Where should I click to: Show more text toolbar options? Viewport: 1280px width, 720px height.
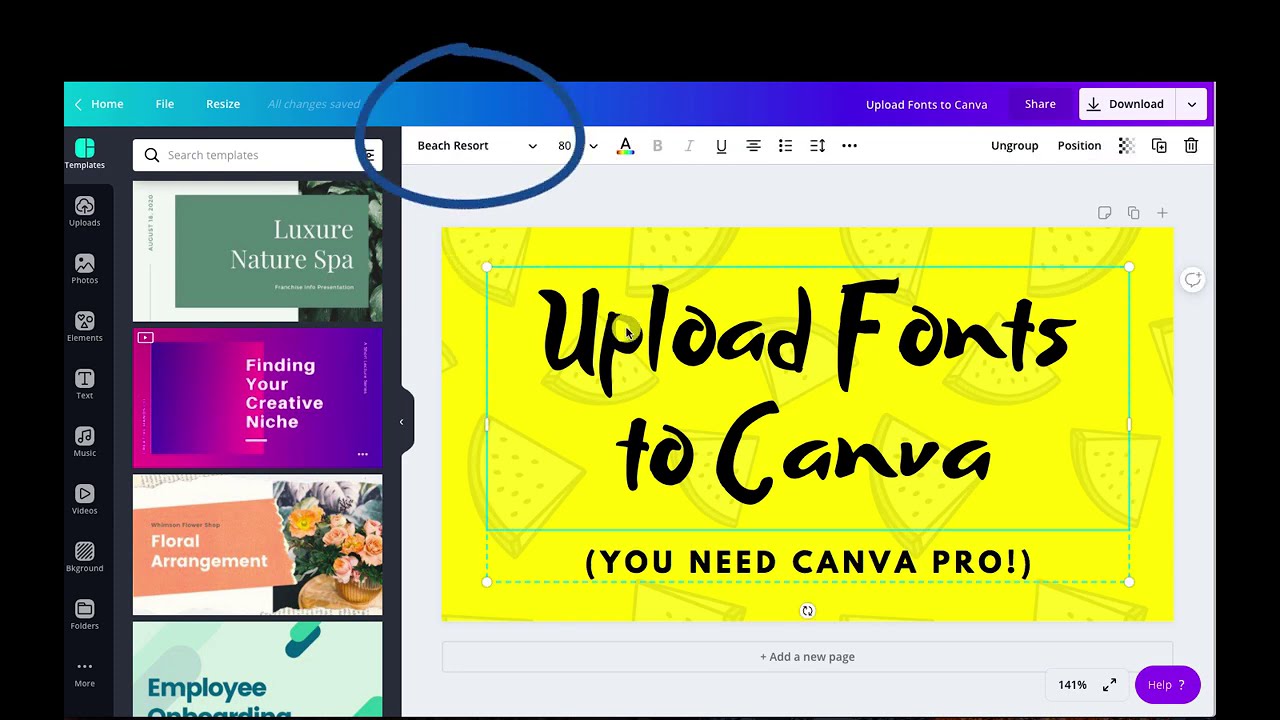coord(849,146)
